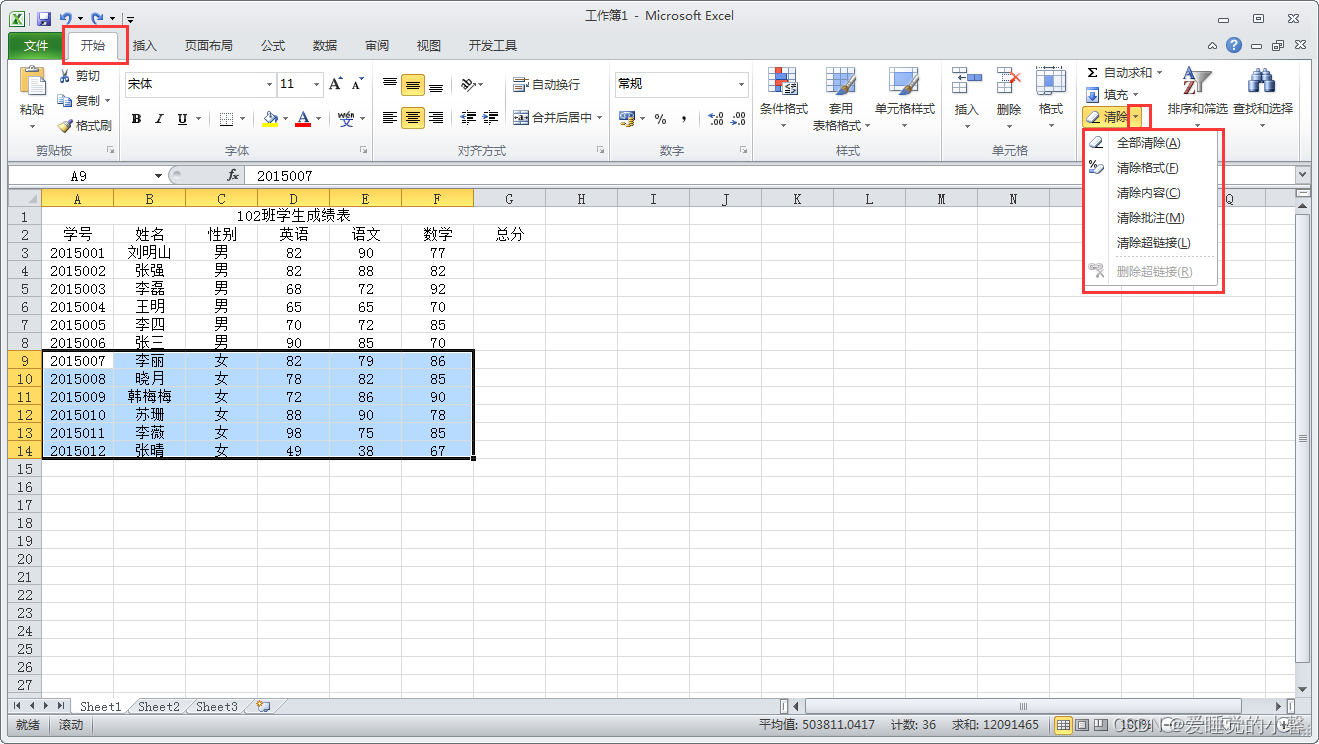Toggle center horizontal alignment
The image size is (1319, 744).
pyautogui.click(x=413, y=118)
